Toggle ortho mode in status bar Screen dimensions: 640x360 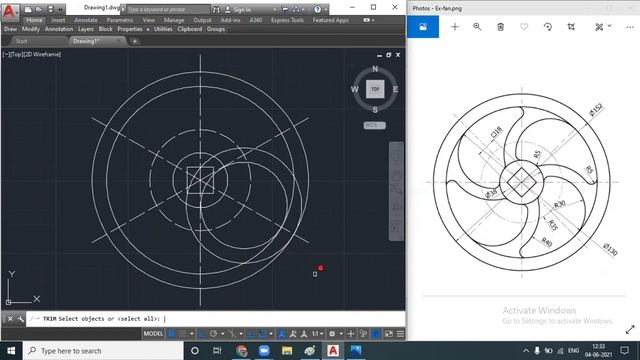coord(202,334)
